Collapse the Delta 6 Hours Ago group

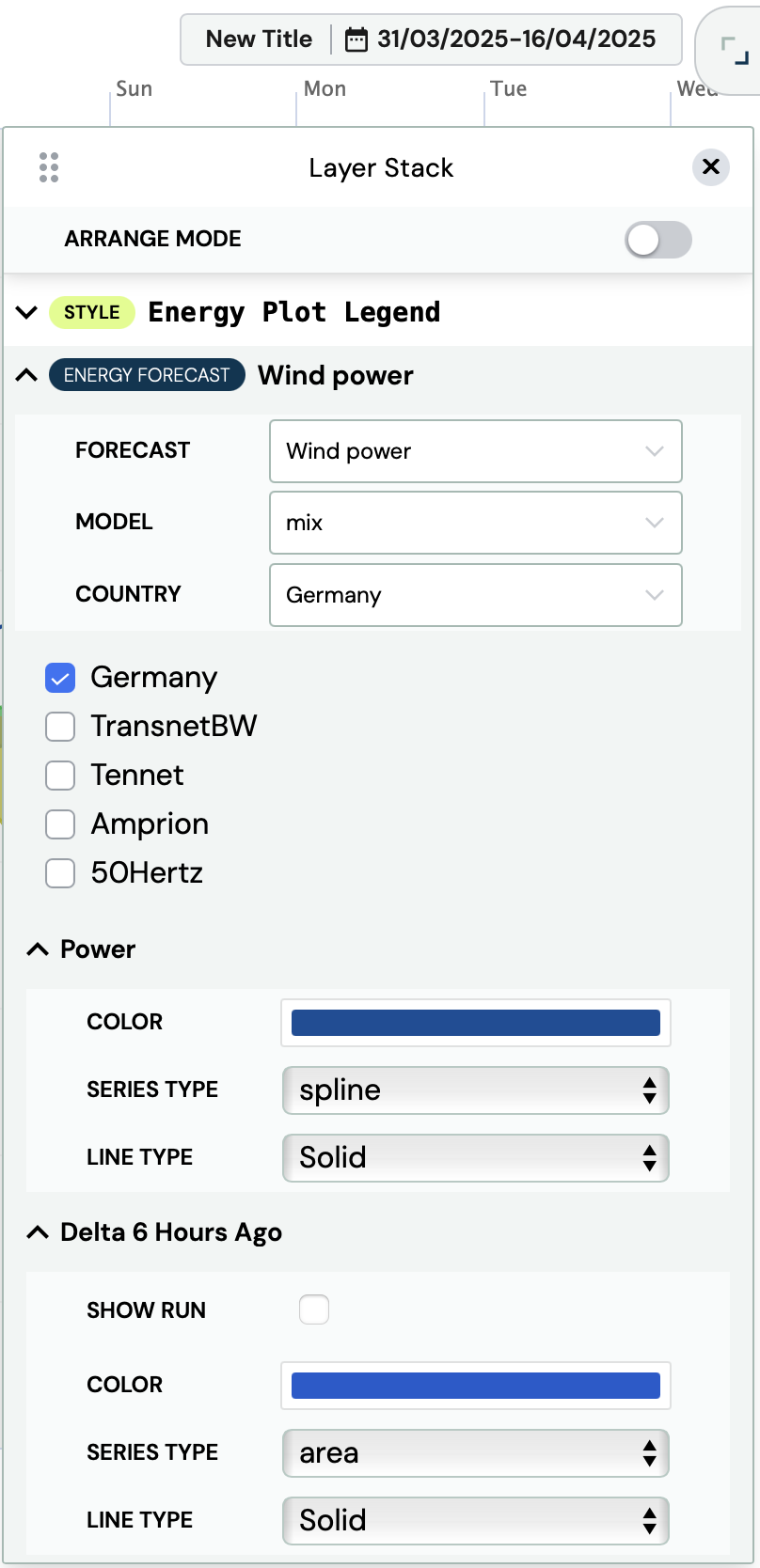pyautogui.click(x=38, y=1232)
